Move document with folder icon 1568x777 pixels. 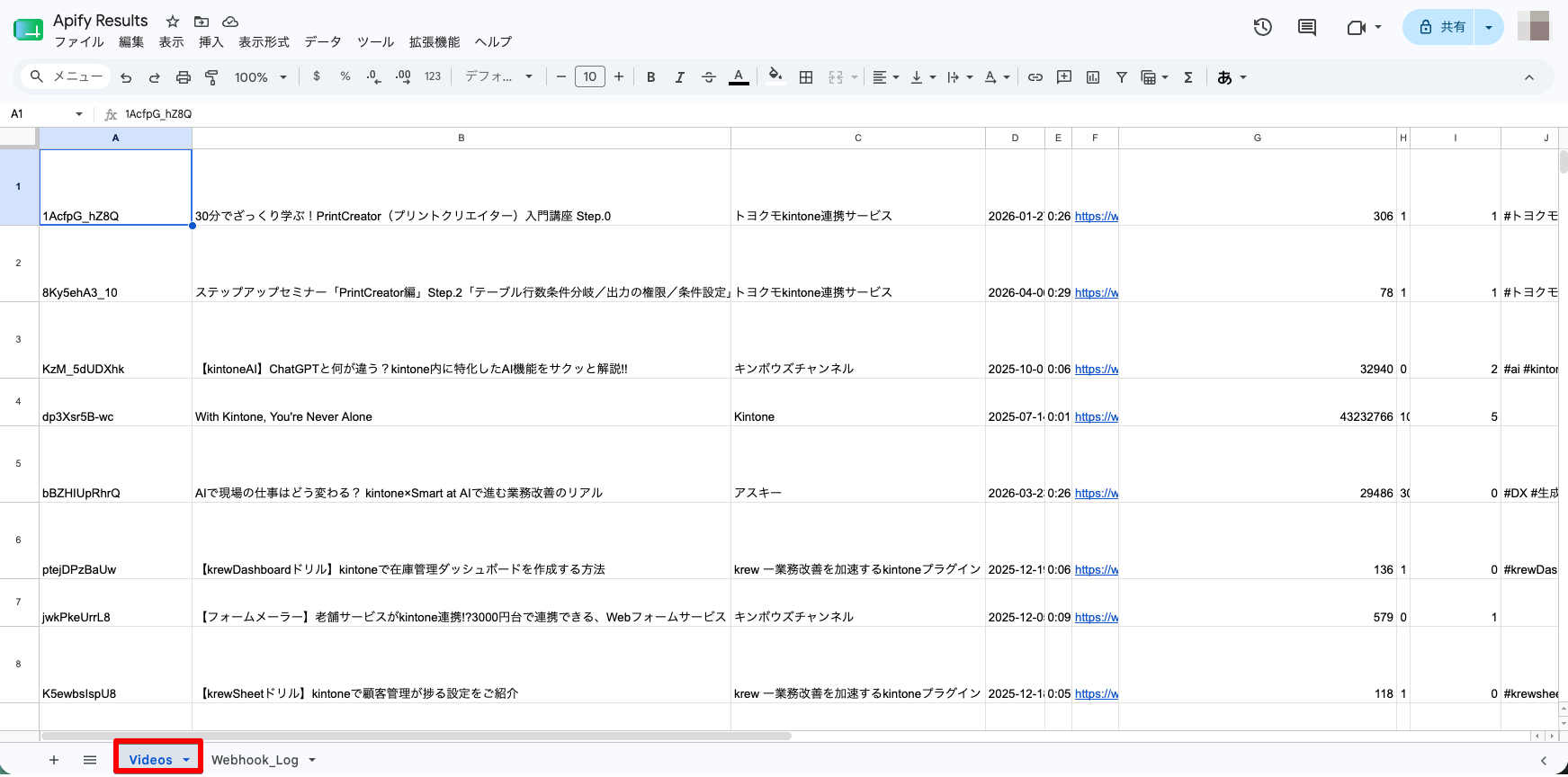point(202,21)
